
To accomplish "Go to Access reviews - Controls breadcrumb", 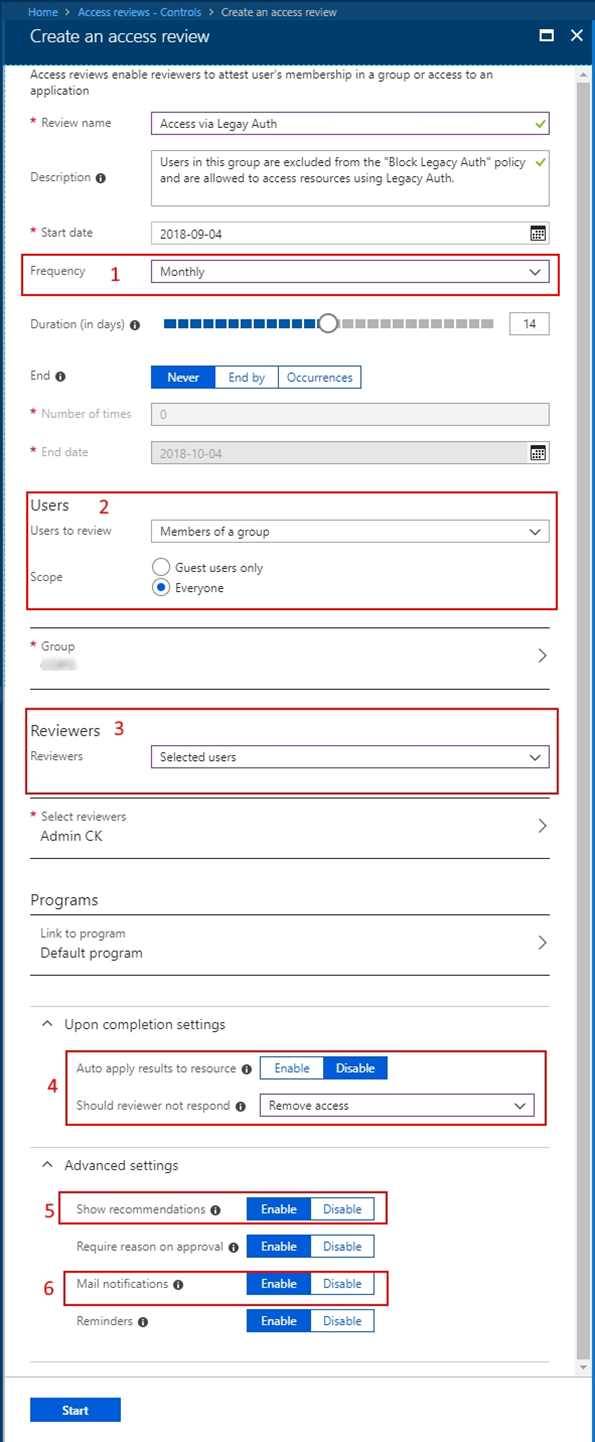I will click(140, 12).
